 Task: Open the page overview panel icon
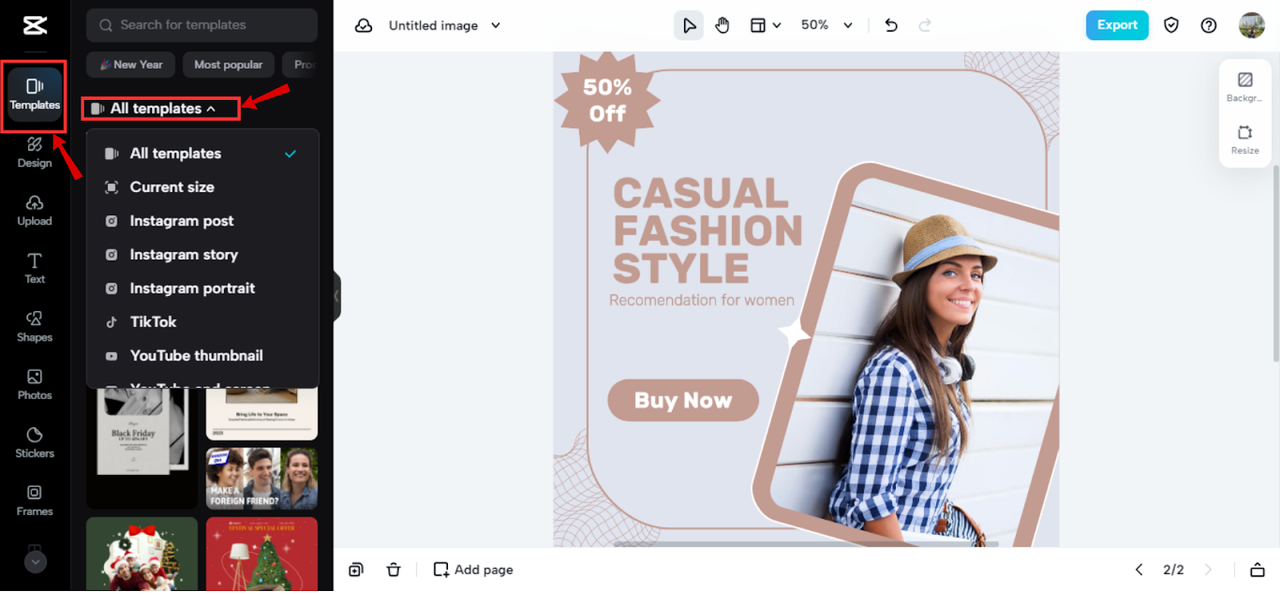tap(1257, 570)
